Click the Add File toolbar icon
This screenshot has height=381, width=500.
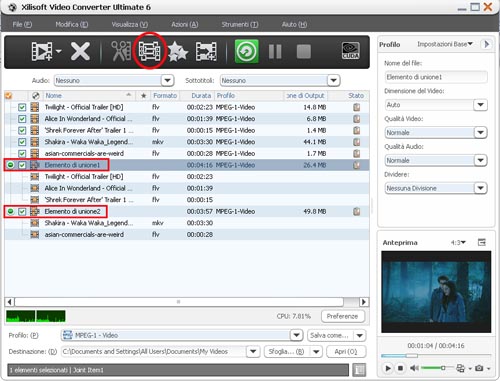point(42,51)
